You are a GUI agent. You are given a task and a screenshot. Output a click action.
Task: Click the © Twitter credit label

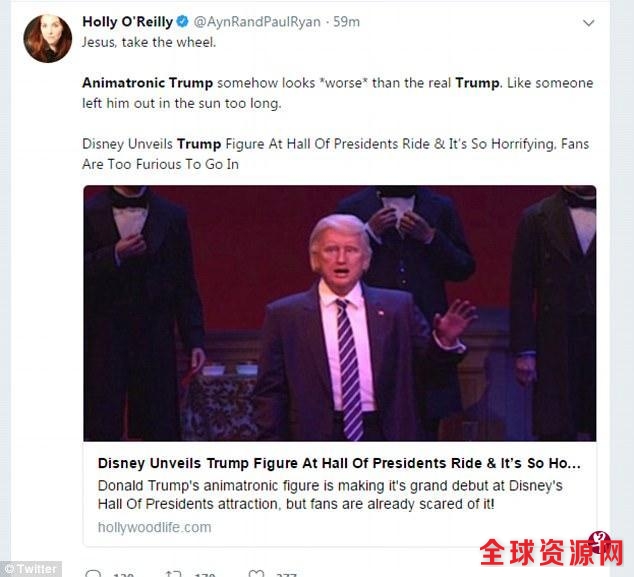(31, 569)
